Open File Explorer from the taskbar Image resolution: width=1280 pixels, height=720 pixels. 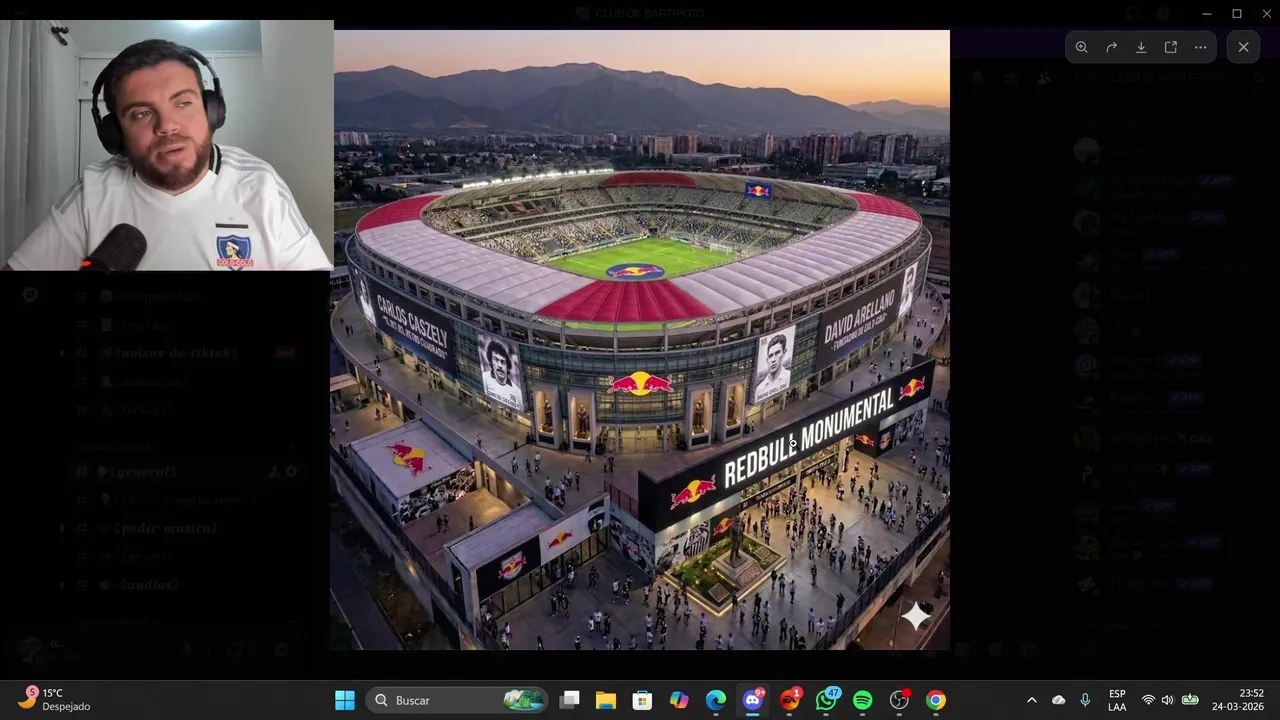click(606, 700)
